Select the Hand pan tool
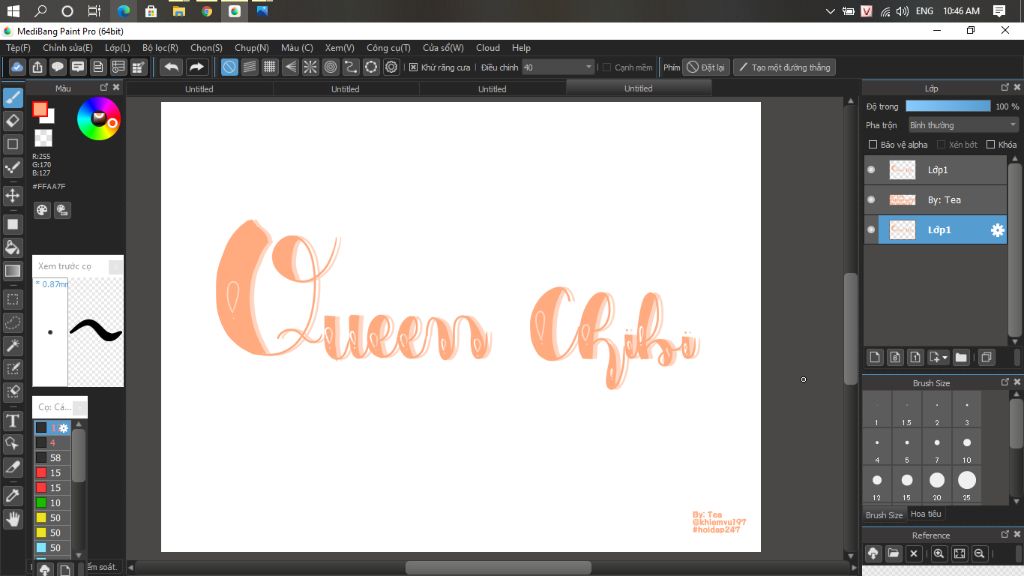 click(x=12, y=519)
